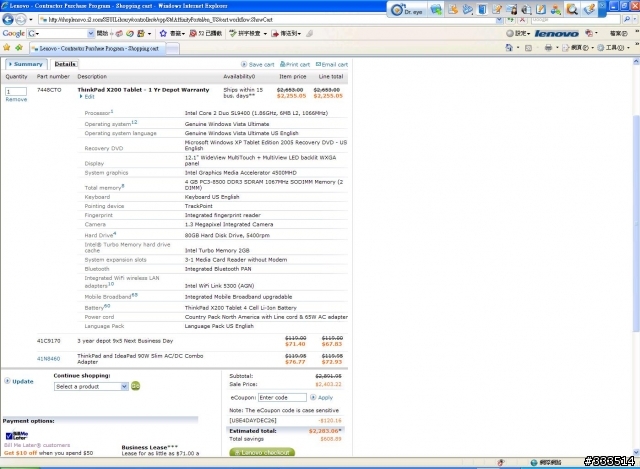Click the eCoupon Enter code field
The image size is (640, 469).
pos(282,398)
